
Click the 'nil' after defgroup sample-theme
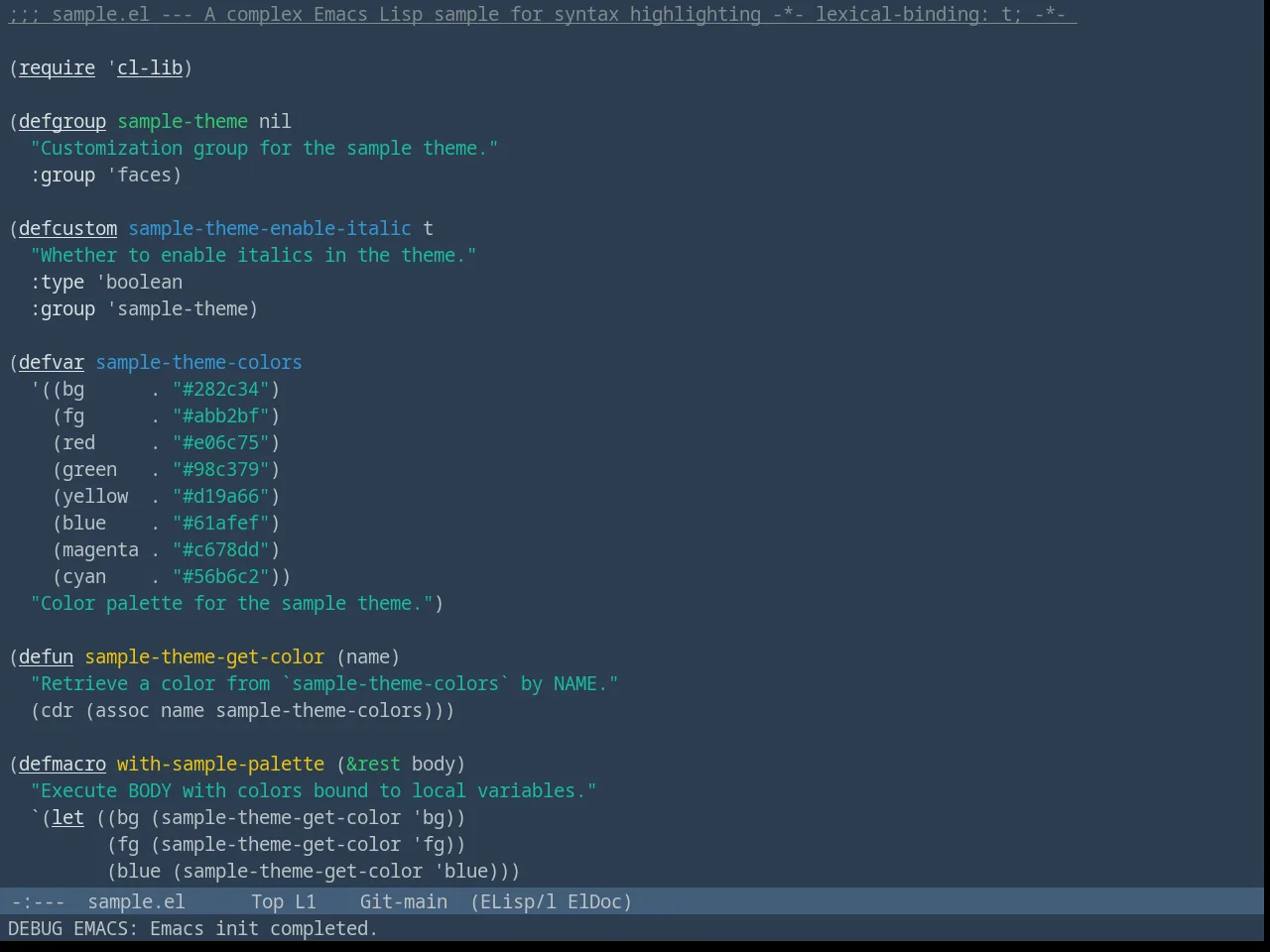[x=275, y=121]
